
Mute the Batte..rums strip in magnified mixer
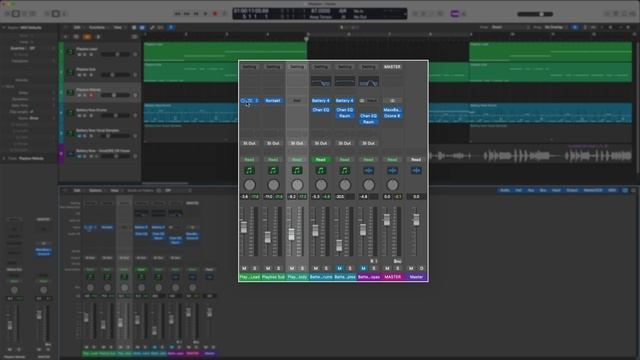coord(316,268)
